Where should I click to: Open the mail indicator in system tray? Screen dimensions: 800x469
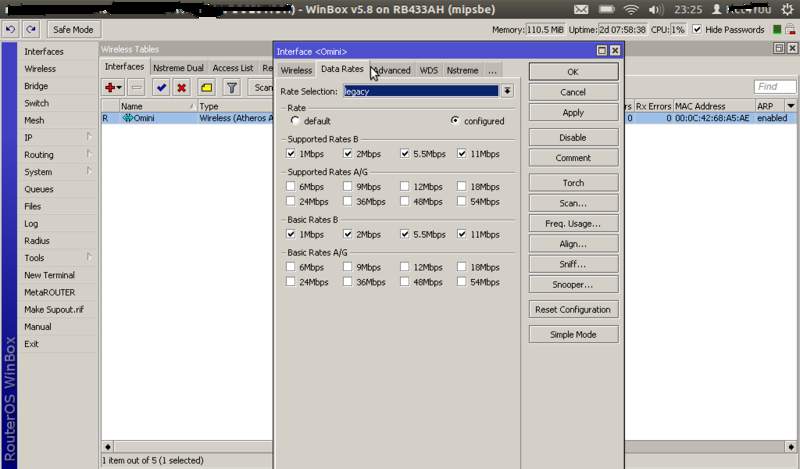tap(581, 10)
